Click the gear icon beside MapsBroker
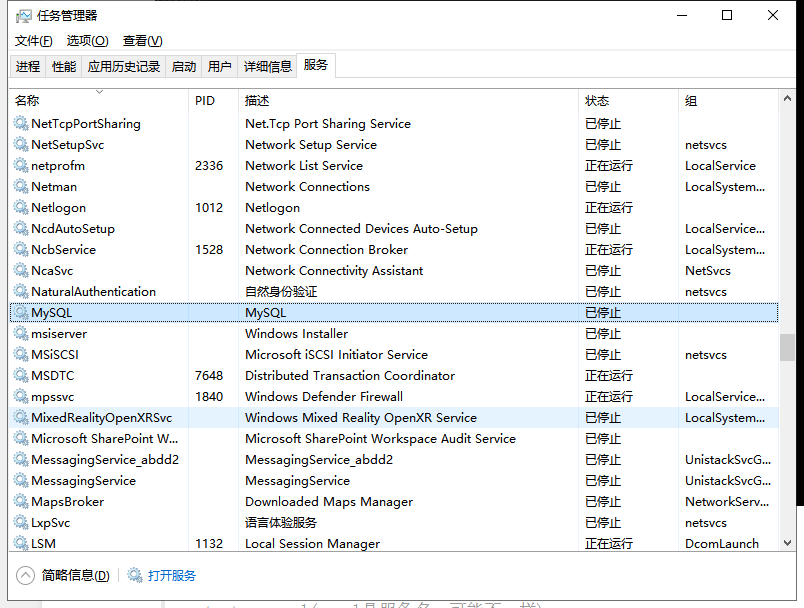Viewport: 804px width, 608px height. 21,501
